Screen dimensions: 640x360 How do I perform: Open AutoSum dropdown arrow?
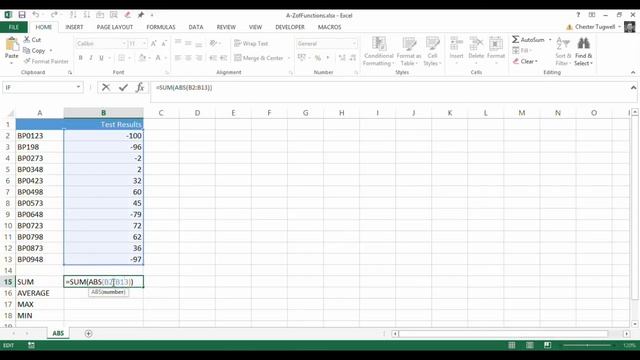pos(550,40)
